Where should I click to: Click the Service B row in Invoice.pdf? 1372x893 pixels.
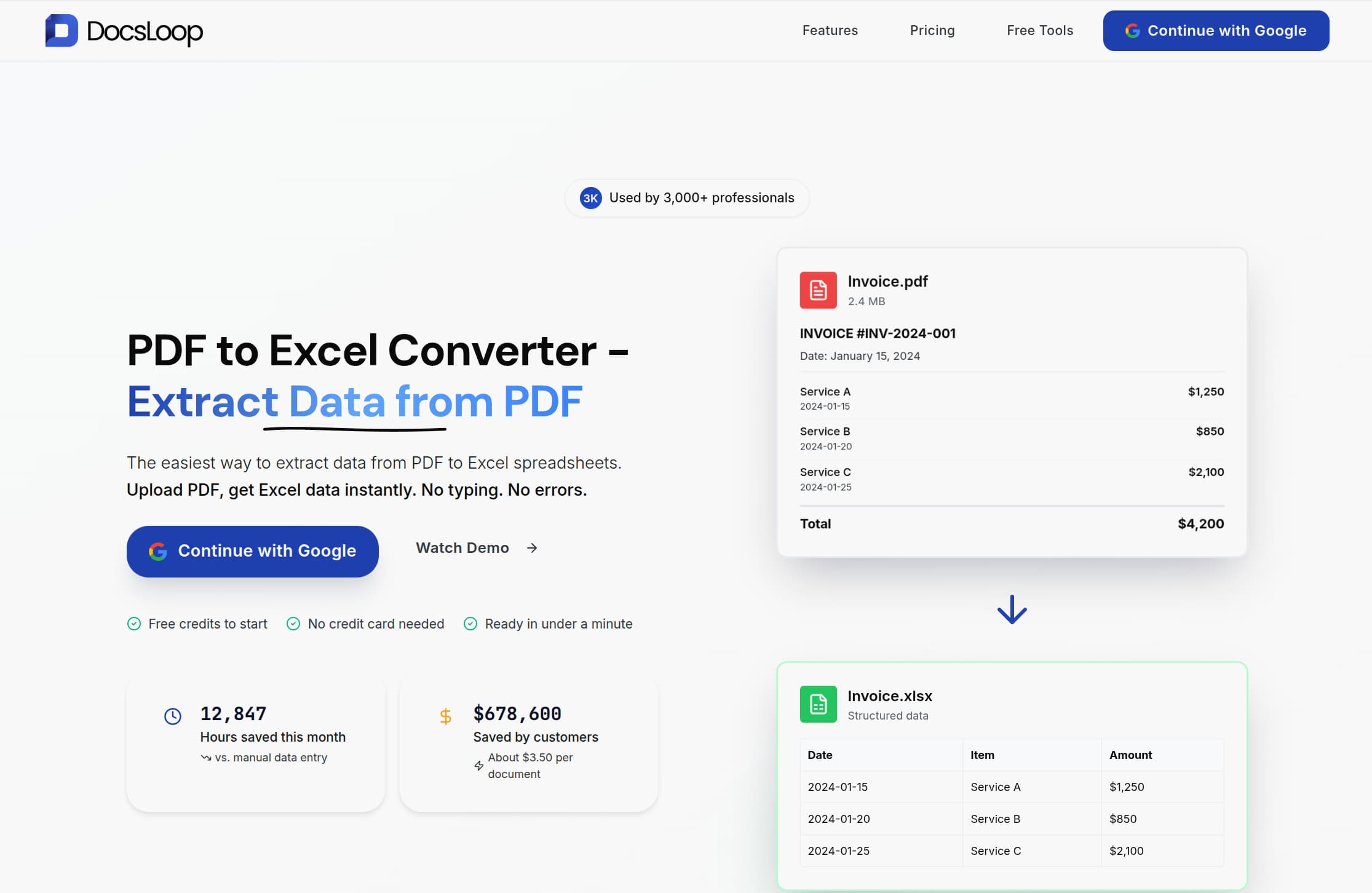tap(1012, 439)
